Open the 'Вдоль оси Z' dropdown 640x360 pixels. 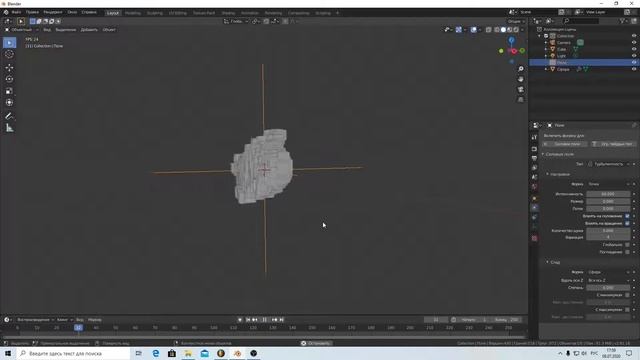pos(609,280)
